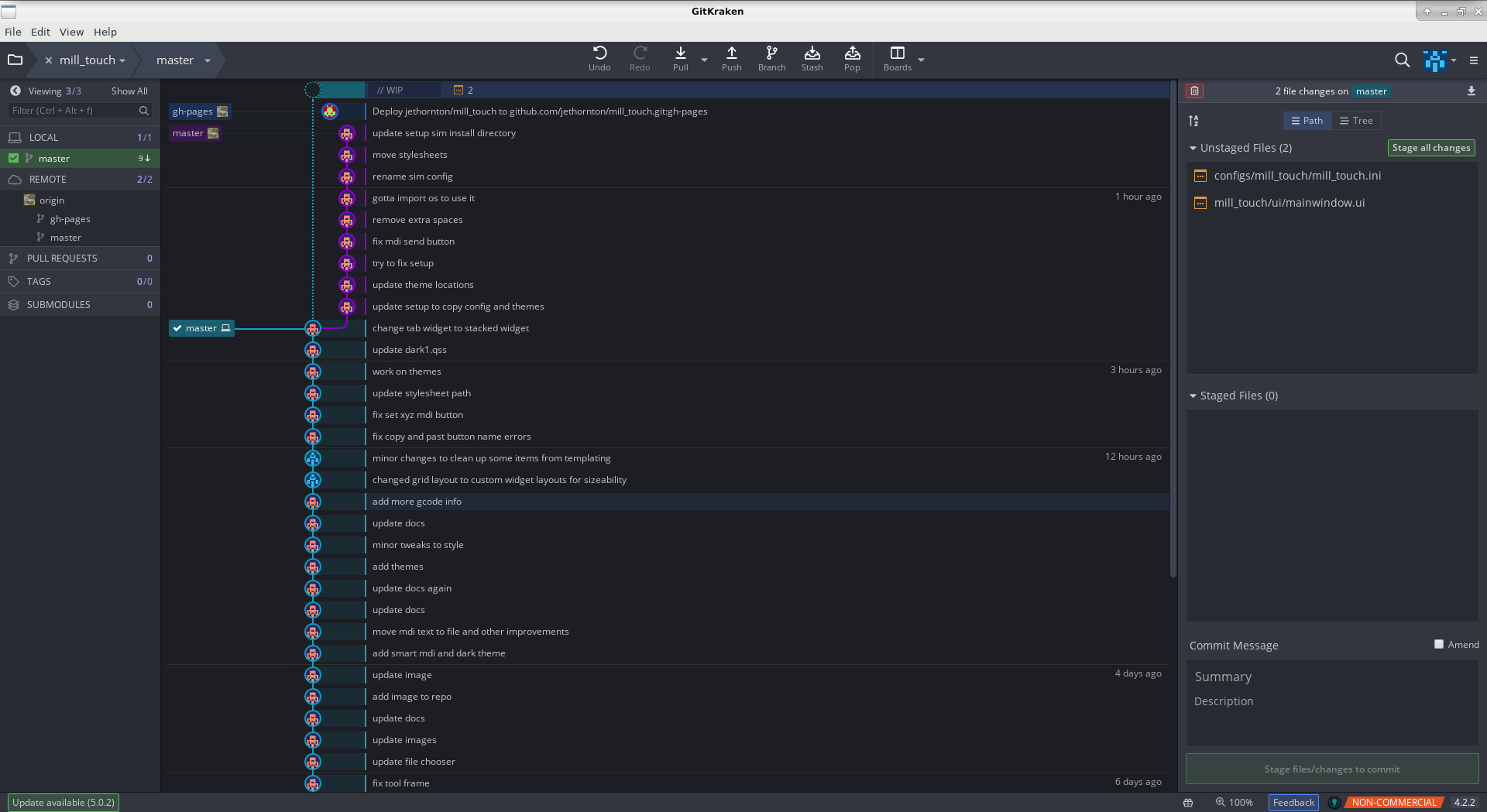Toggle the Amend checkbox

pos(1439,644)
